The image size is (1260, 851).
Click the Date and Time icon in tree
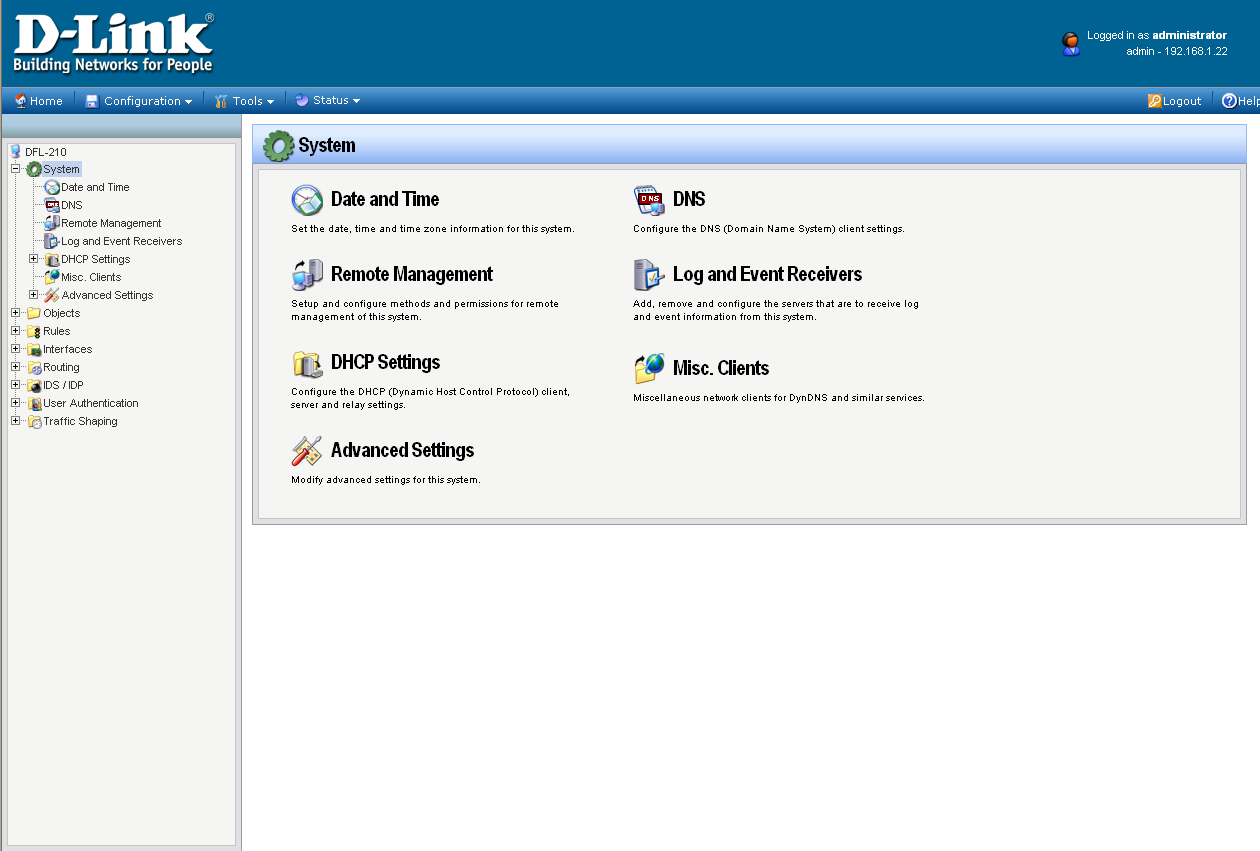click(52, 187)
